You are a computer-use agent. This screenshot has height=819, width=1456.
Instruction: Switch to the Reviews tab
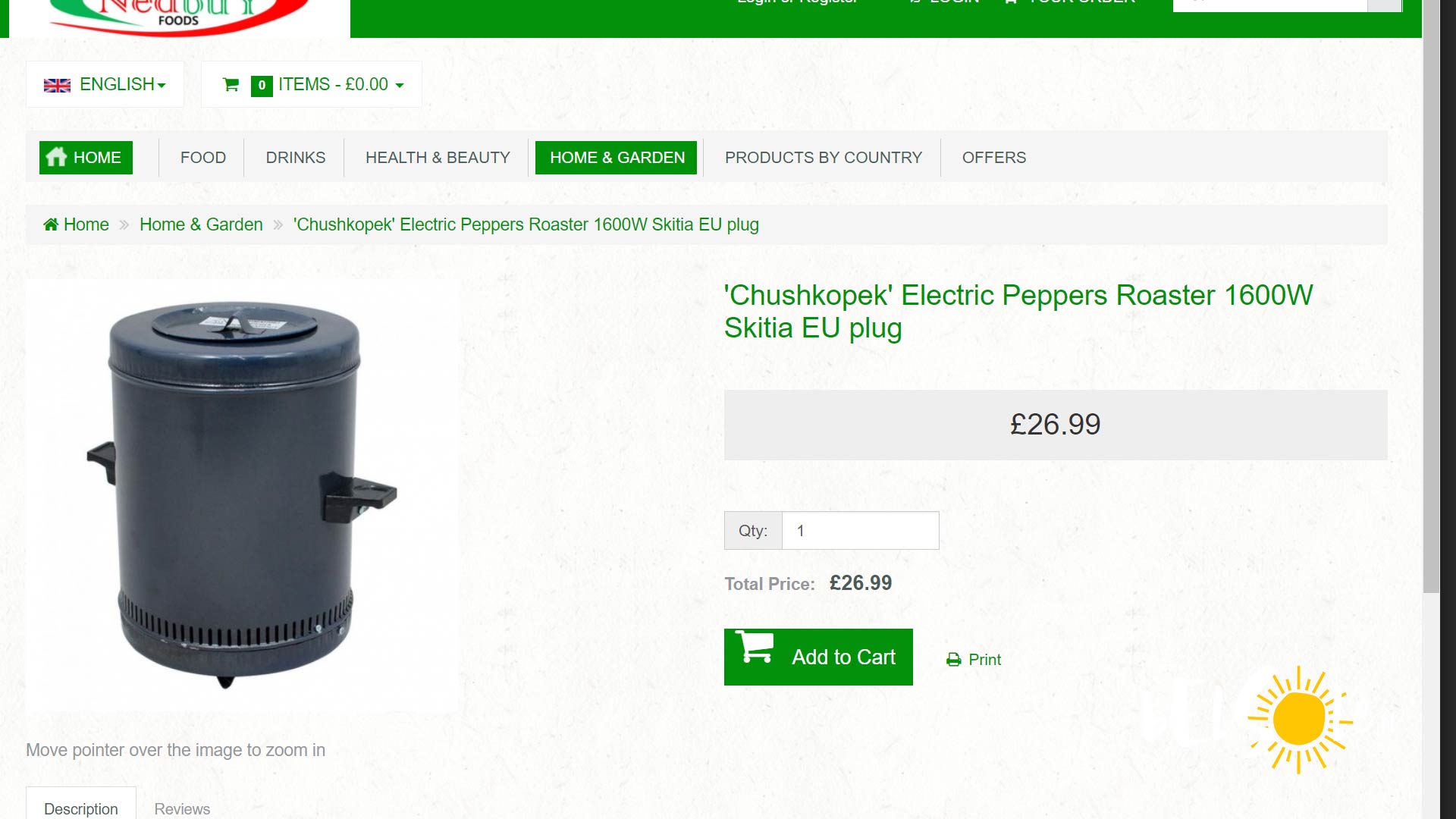coord(182,808)
